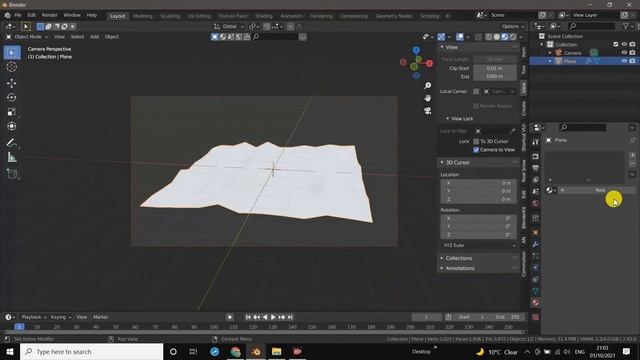Click the outliner search field
The image size is (640, 360).
tap(591, 26)
